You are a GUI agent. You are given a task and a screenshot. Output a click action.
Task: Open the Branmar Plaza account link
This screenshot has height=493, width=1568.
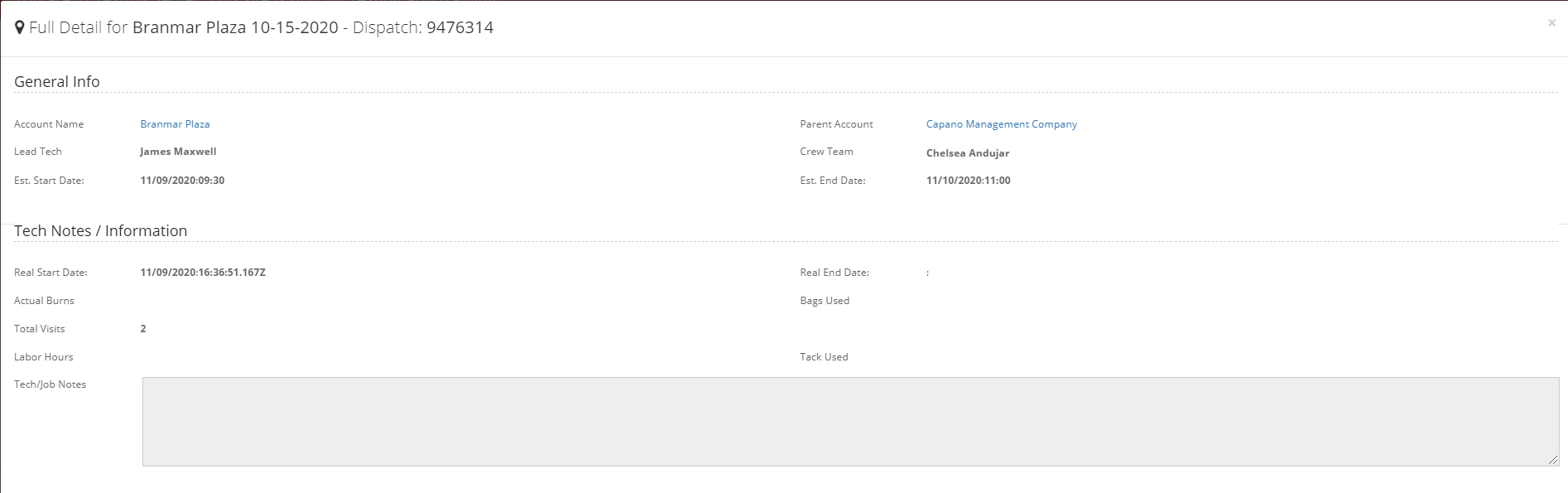click(175, 124)
